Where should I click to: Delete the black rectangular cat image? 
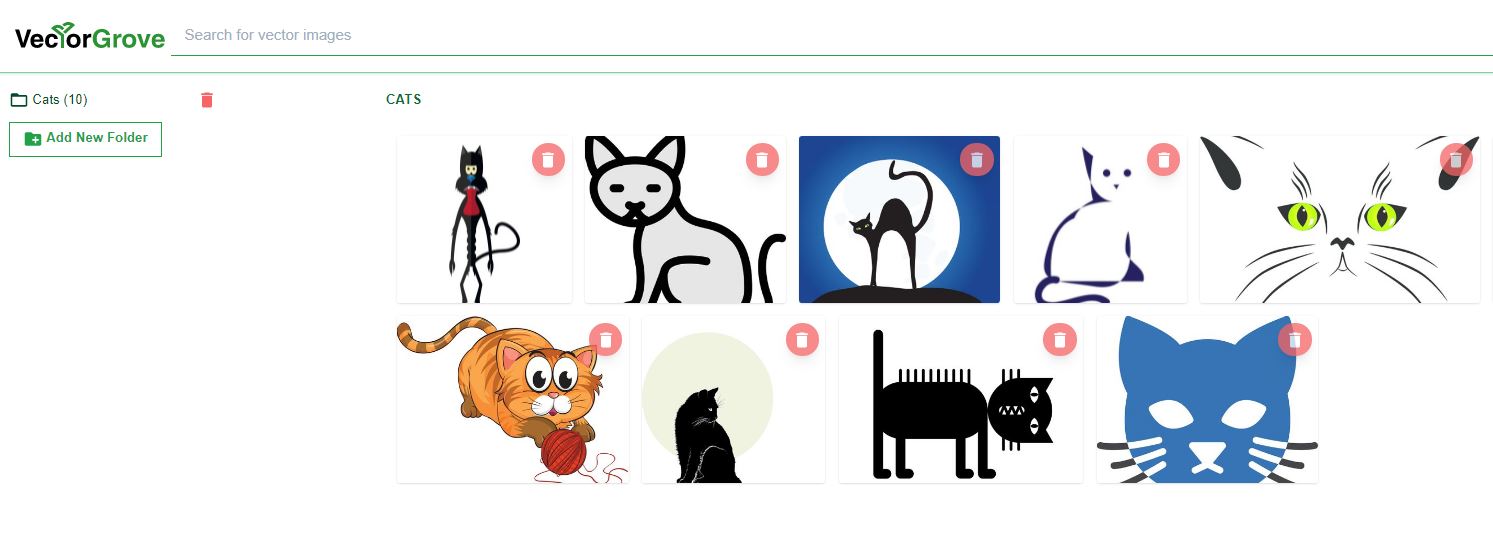1060,340
